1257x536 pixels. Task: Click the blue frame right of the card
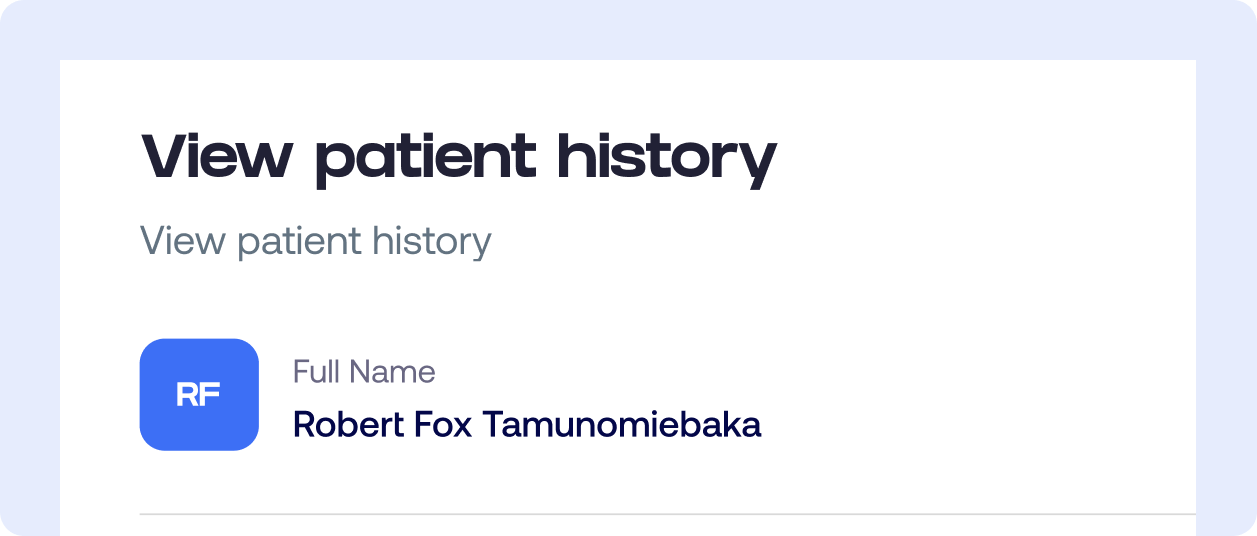(x=1226, y=300)
